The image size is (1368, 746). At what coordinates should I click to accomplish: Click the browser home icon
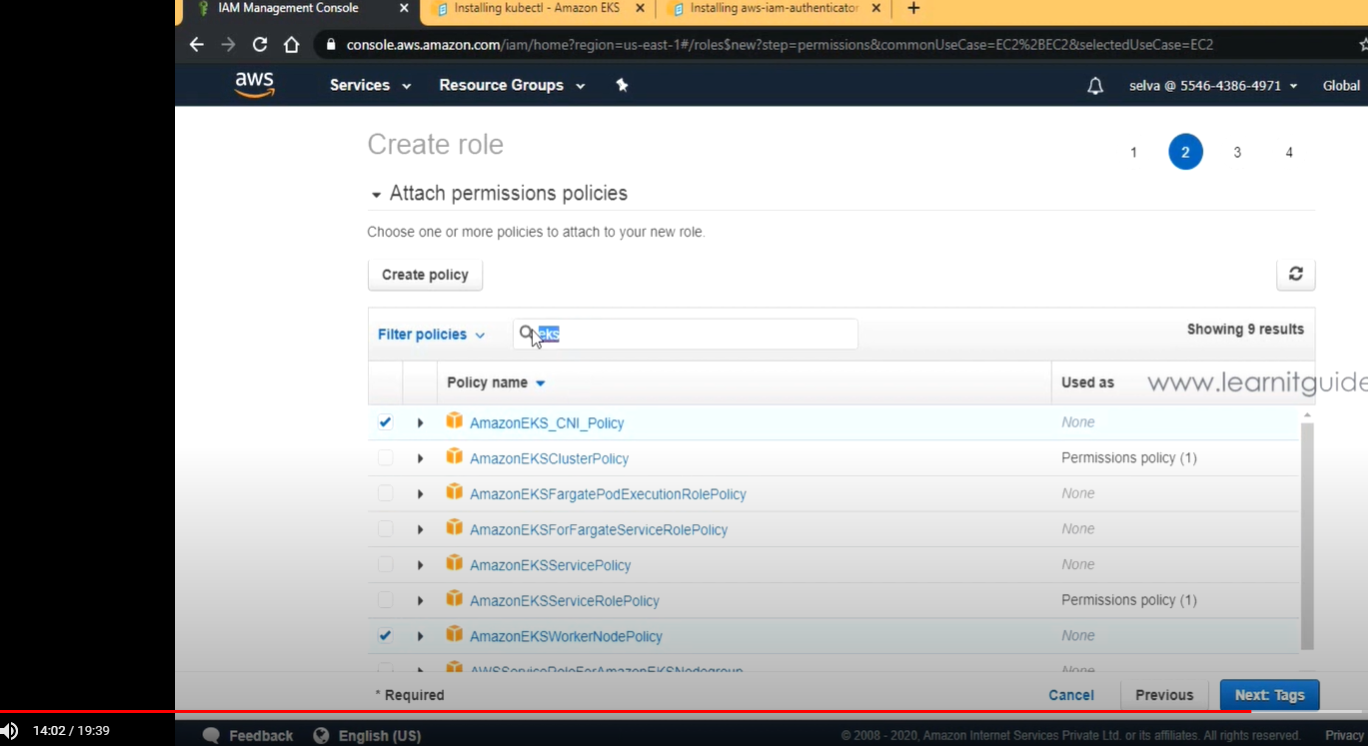pyautogui.click(x=291, y=44)
